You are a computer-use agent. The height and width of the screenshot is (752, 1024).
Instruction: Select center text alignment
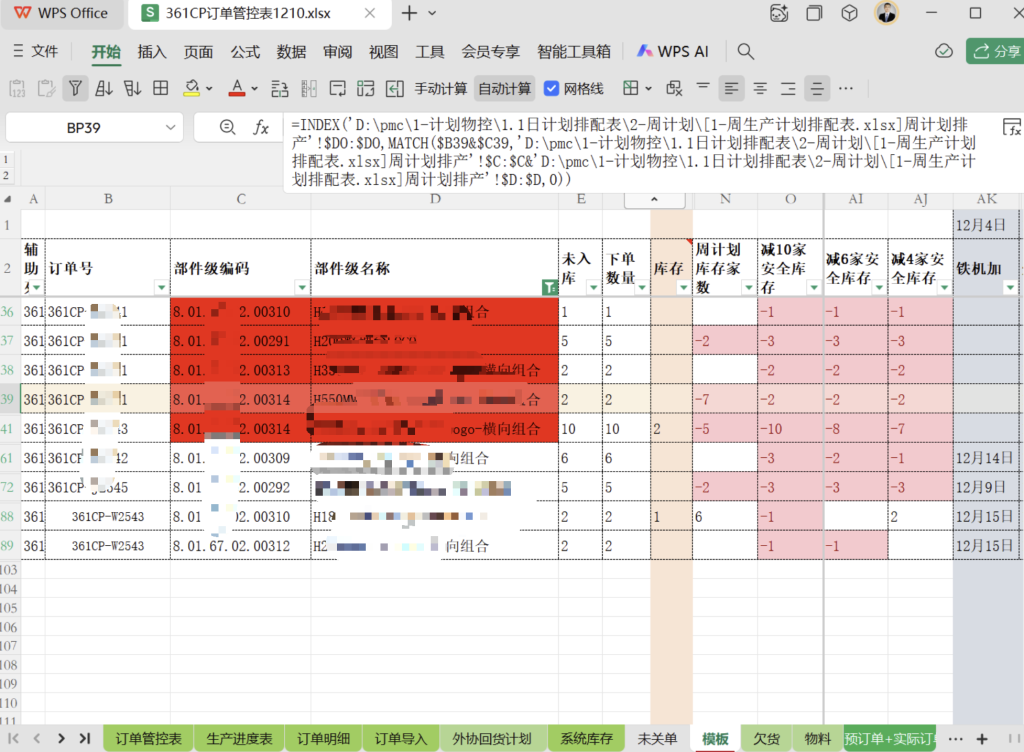click(x=760, y=88)
